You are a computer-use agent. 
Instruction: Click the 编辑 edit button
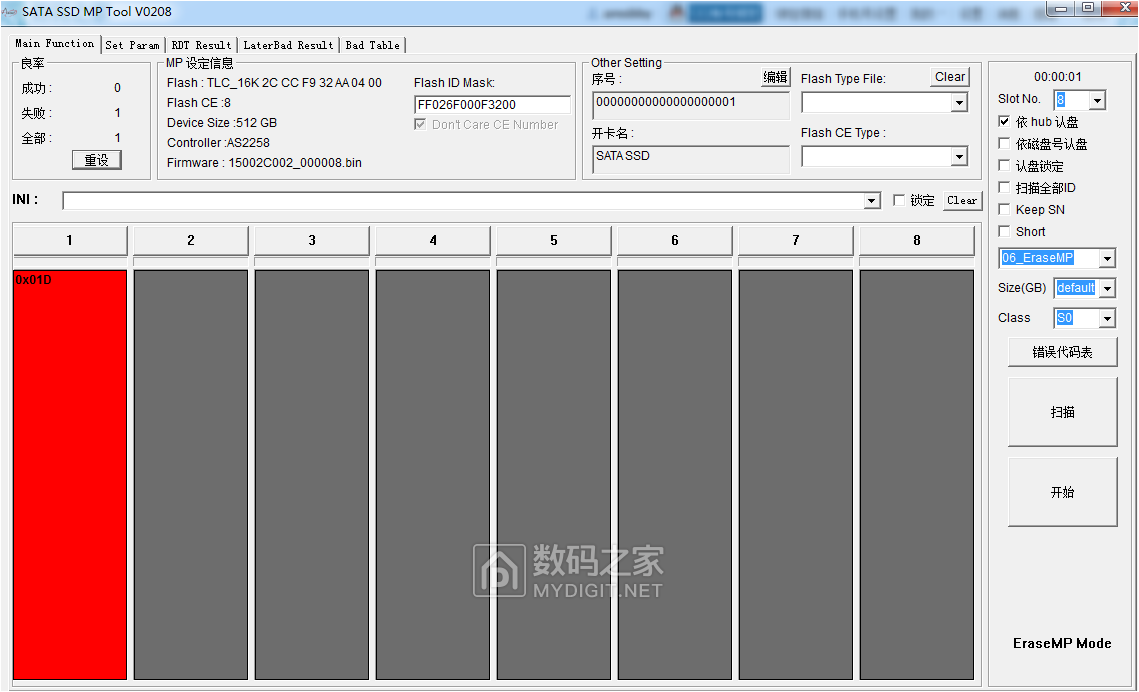tap(775, 77)
